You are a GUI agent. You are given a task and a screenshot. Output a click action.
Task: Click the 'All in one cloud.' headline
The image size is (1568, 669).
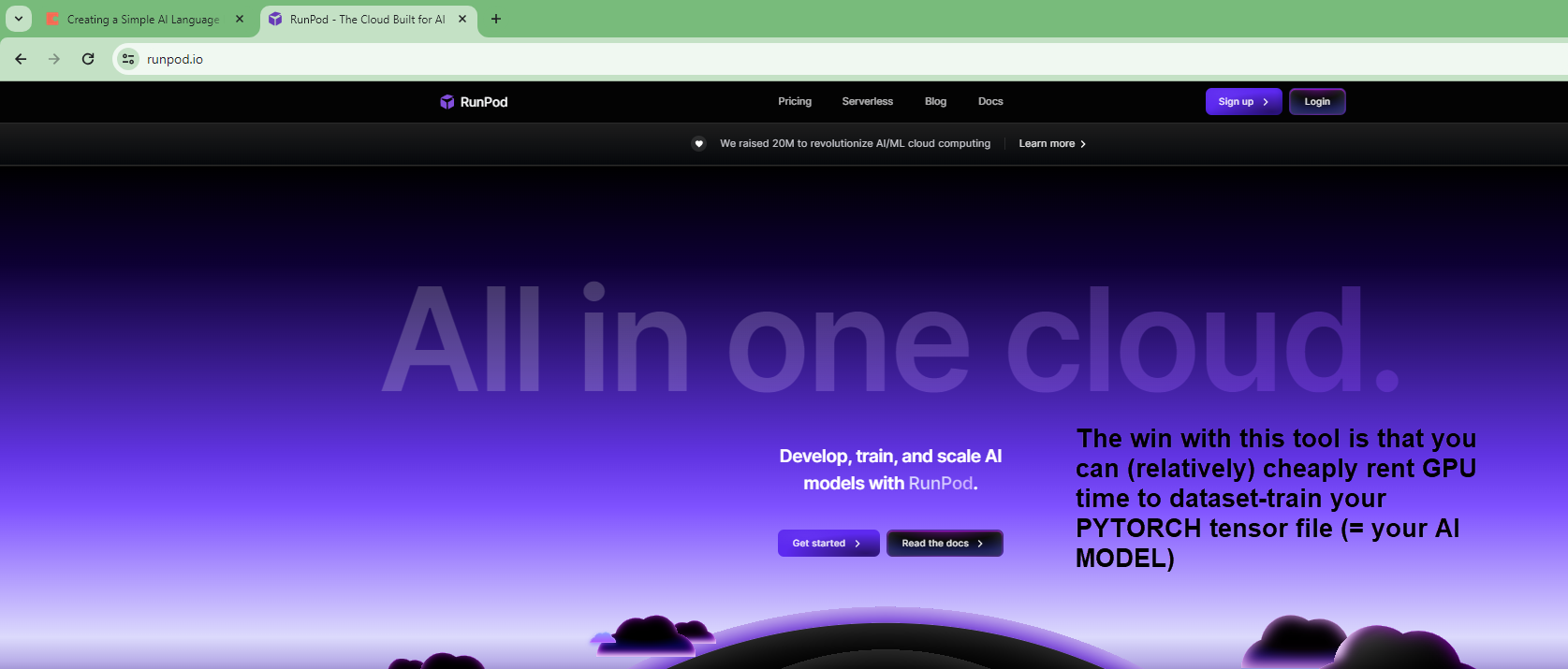click(890, 339)
